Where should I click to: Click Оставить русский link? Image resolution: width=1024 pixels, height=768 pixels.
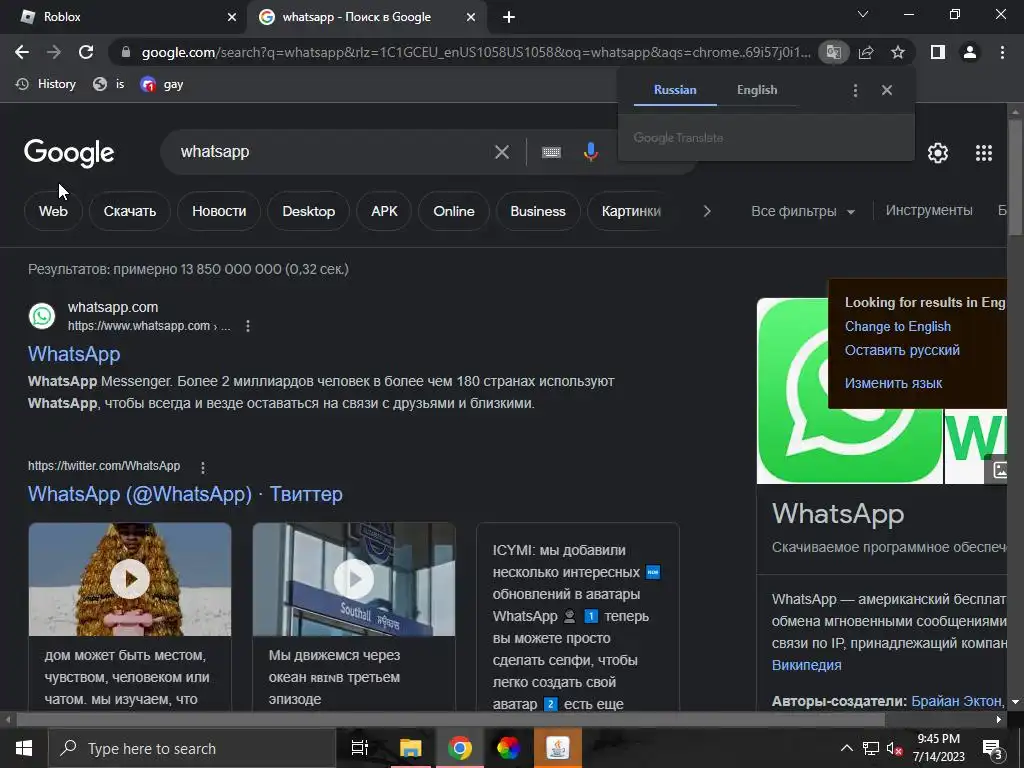(902, 351)
